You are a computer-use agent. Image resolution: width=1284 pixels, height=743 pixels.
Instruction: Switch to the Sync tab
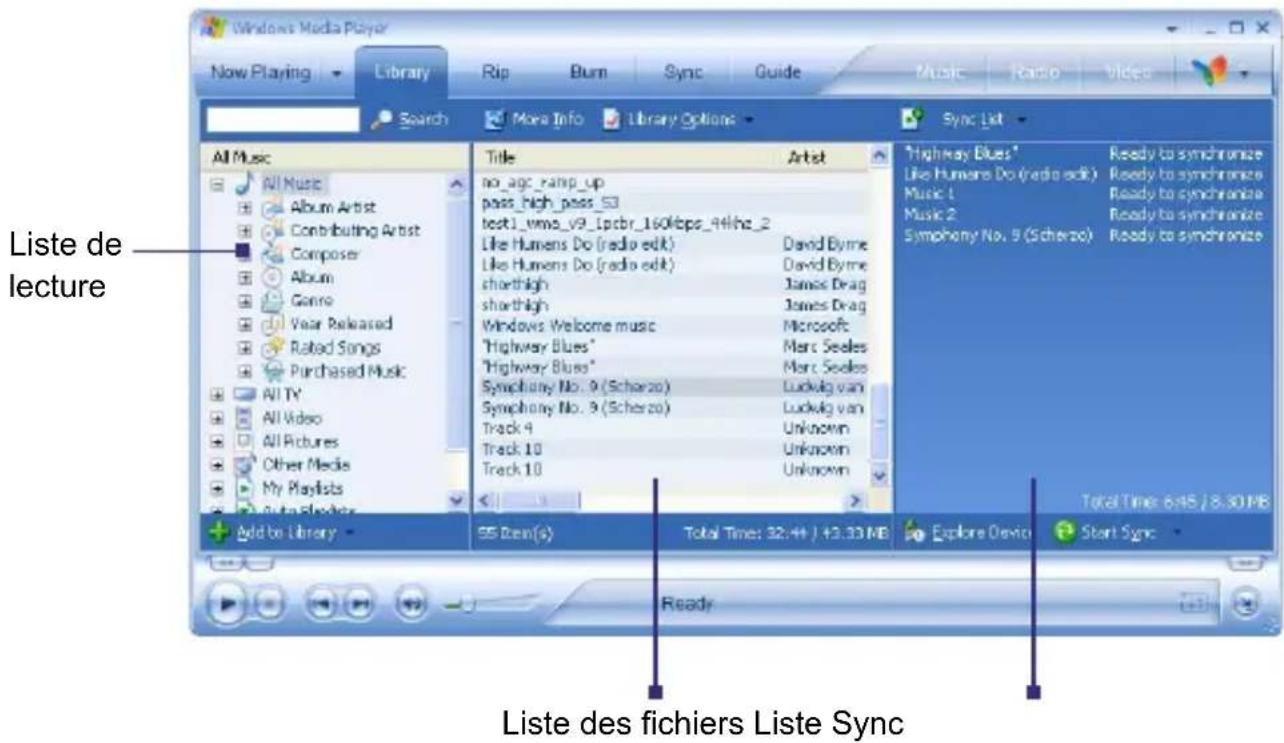coord(683,73)
